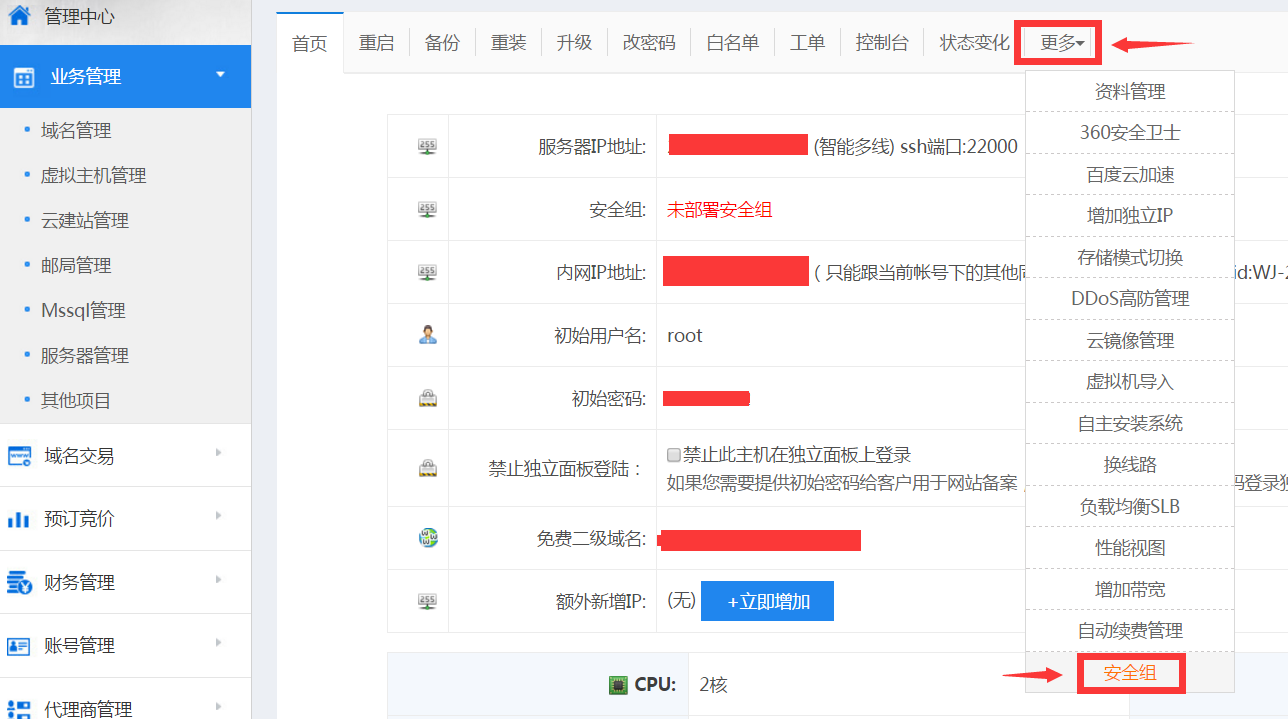Expand the 预订竞价 submenu arrow
The image size is (1288, 719).
[x=218, y=516]
